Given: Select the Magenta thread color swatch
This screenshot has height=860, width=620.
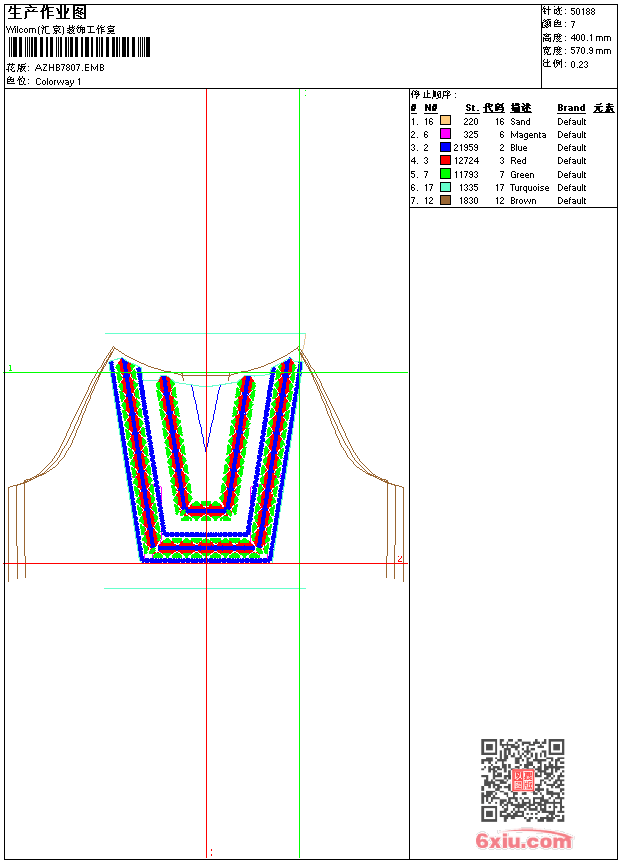Looking at the screenshot, I should coord(445,134).
